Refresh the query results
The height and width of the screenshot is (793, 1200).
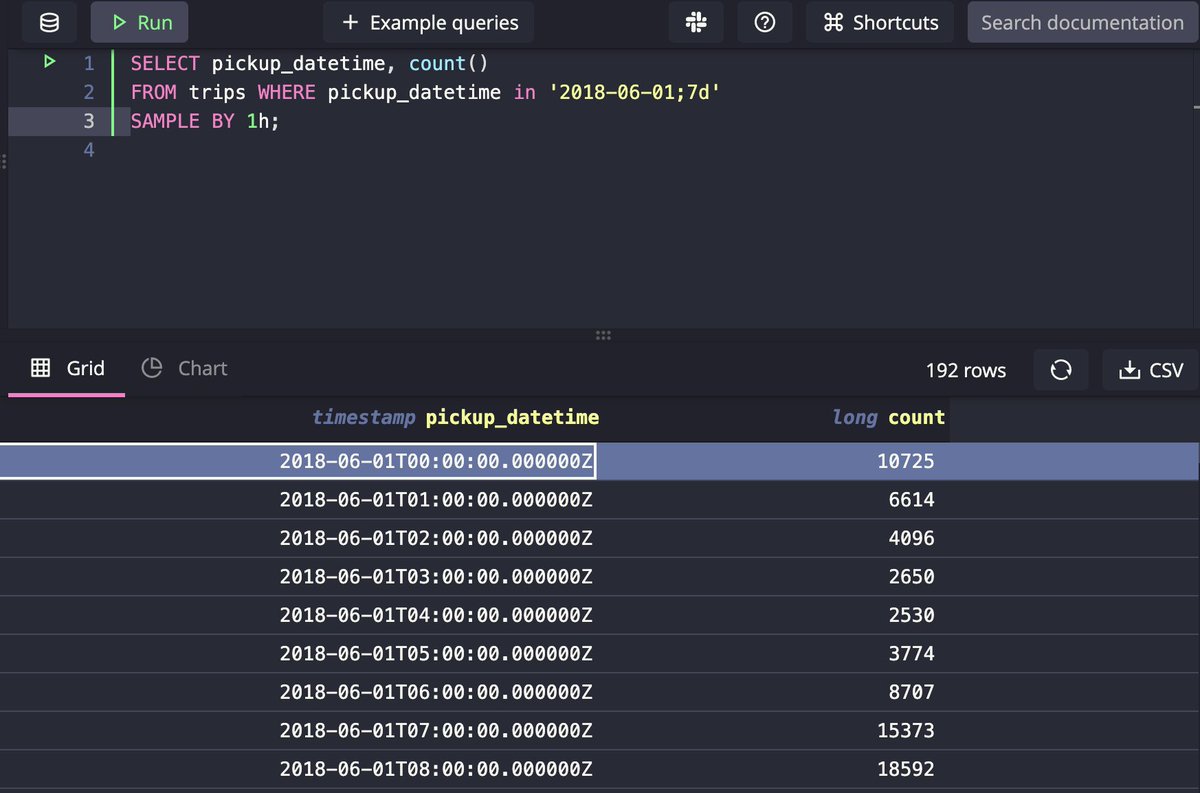pyautogui.click(x=1060, y=369)
